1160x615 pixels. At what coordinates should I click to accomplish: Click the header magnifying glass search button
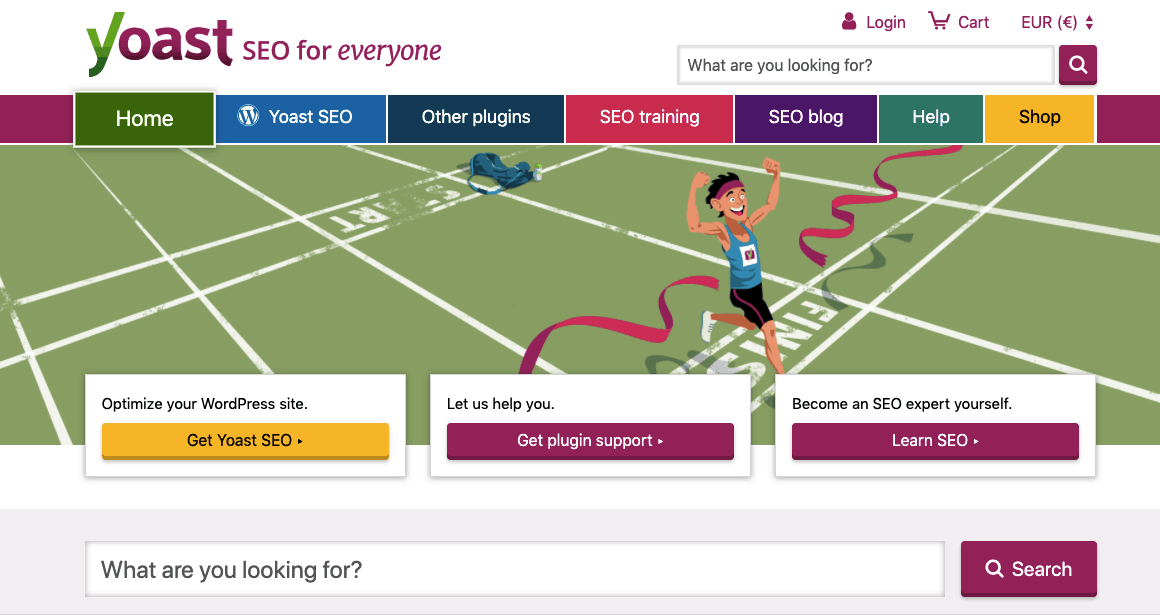pyautogui.click(x=1078, y=65)
